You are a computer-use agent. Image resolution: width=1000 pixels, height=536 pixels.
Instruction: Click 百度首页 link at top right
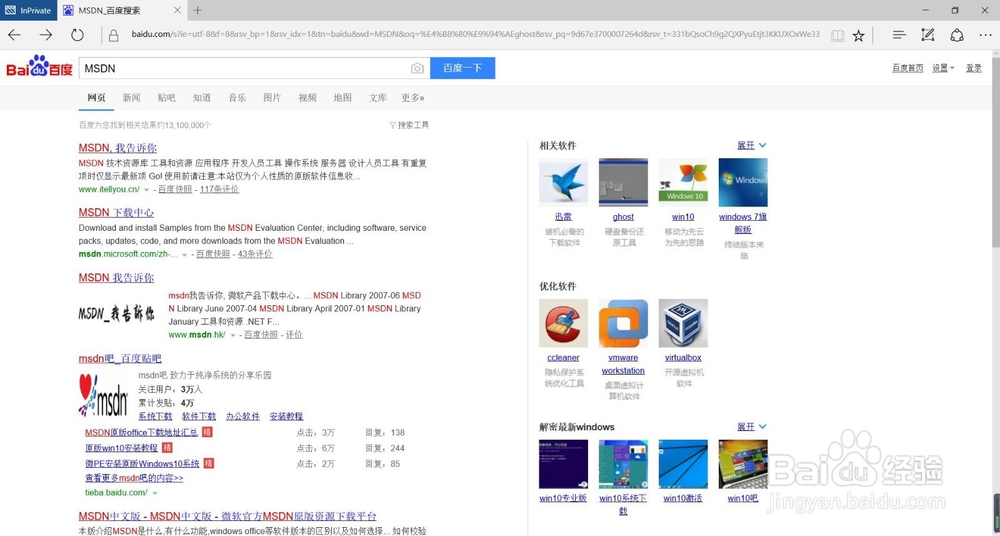(x=908, y=68)
